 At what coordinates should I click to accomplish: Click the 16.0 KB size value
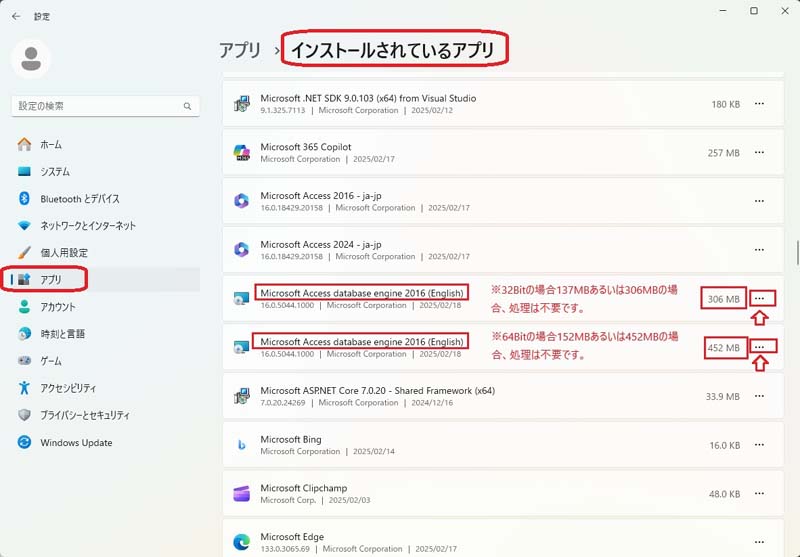[x=724, y=445]
